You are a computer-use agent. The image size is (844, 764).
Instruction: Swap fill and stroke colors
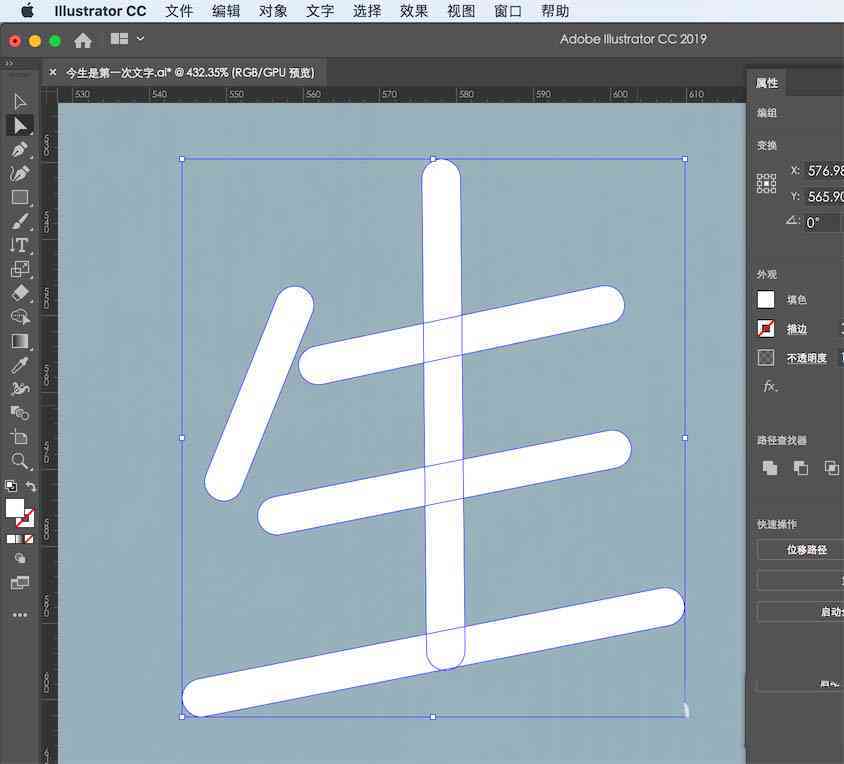(31, 487)
